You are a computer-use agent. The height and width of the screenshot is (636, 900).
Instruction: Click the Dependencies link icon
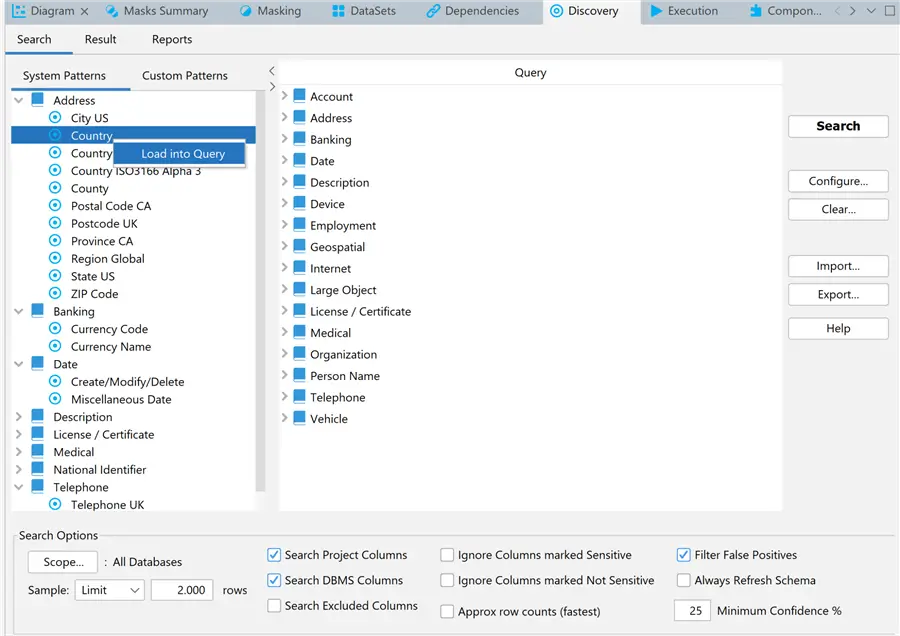(433, 10)
